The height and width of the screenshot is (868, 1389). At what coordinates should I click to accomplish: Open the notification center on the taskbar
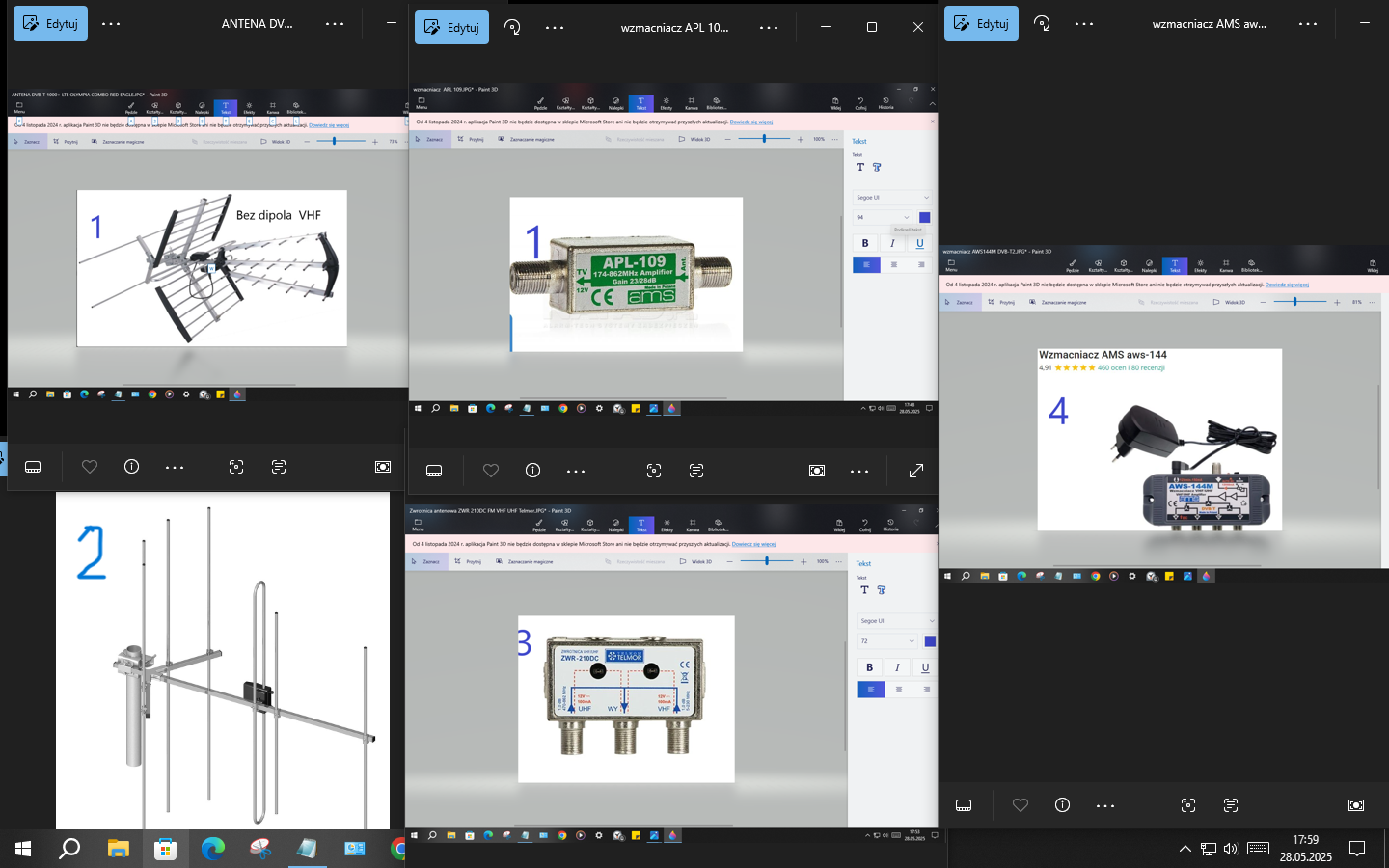point(1357,849)
